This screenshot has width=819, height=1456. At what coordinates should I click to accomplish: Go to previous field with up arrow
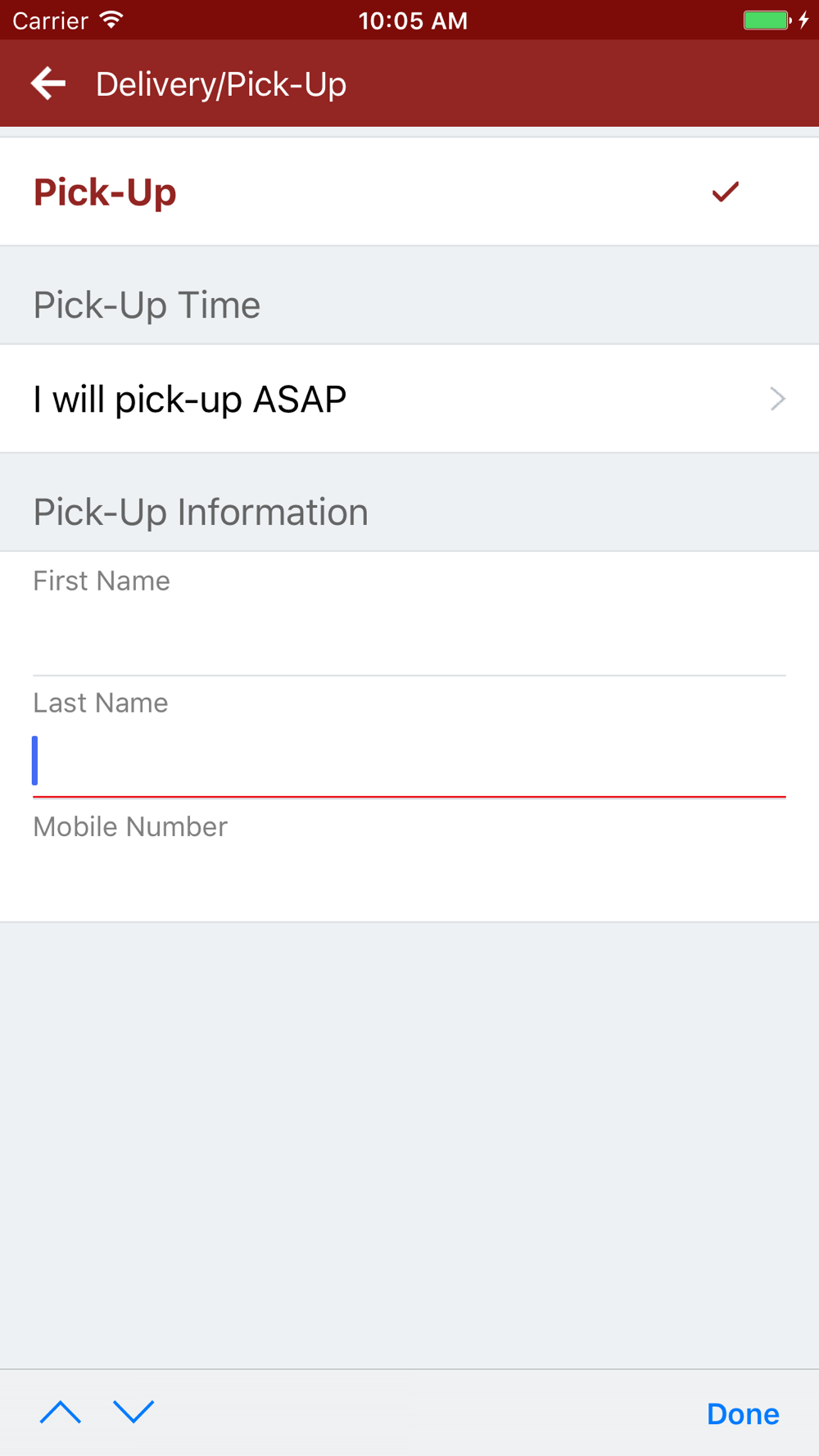[x=61, y=1412]
